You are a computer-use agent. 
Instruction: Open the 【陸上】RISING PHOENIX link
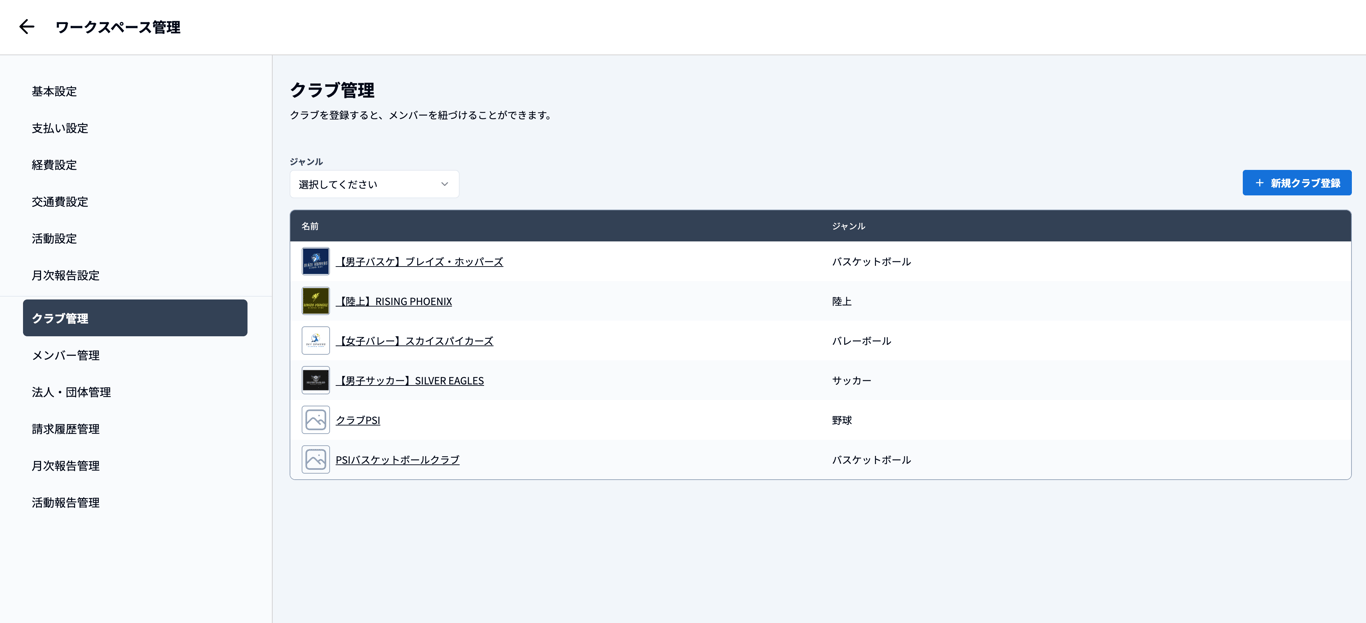(x=394, y=301)
